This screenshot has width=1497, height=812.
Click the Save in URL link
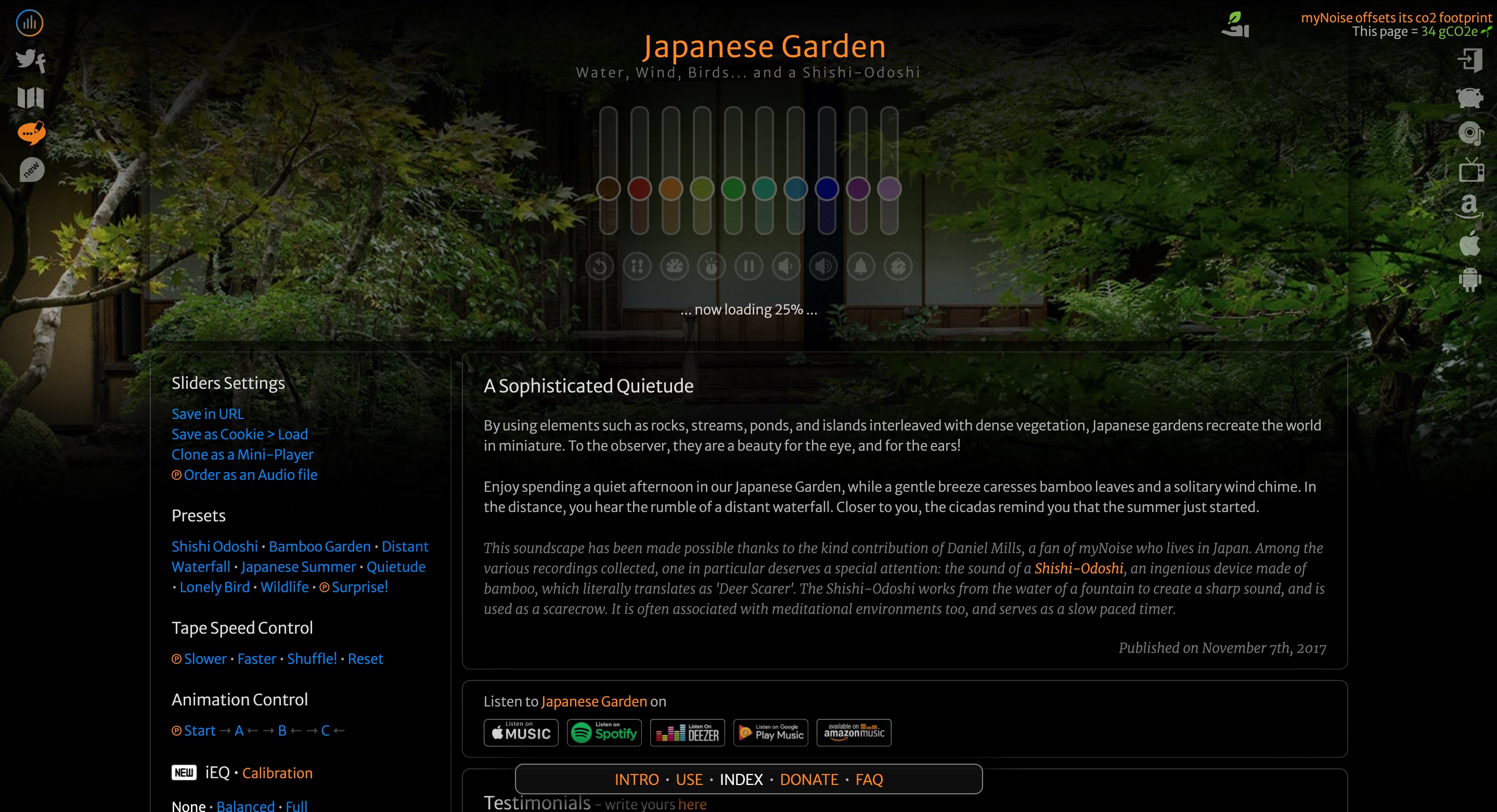click(x=208, y=414)
